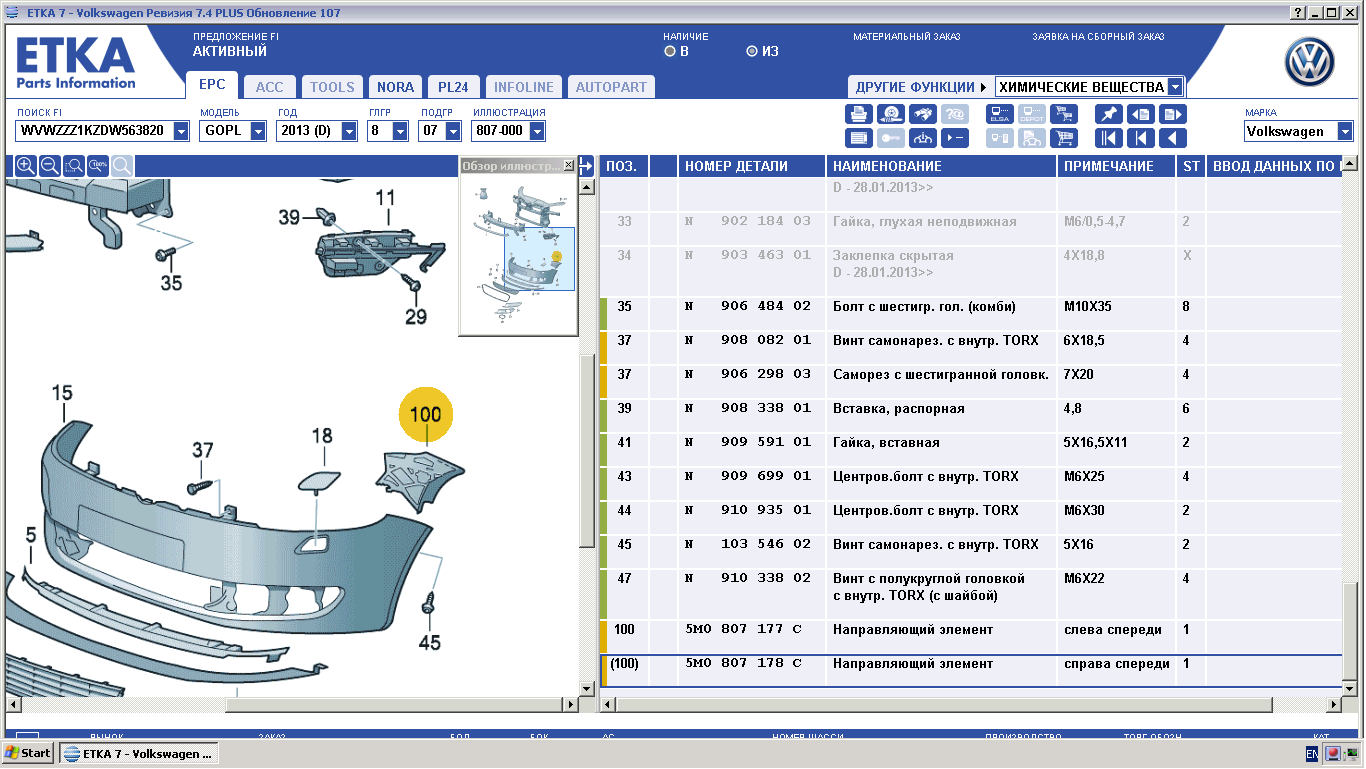Click the pushpin icon
1366x769 pixels.
[x=1108, y=114]
